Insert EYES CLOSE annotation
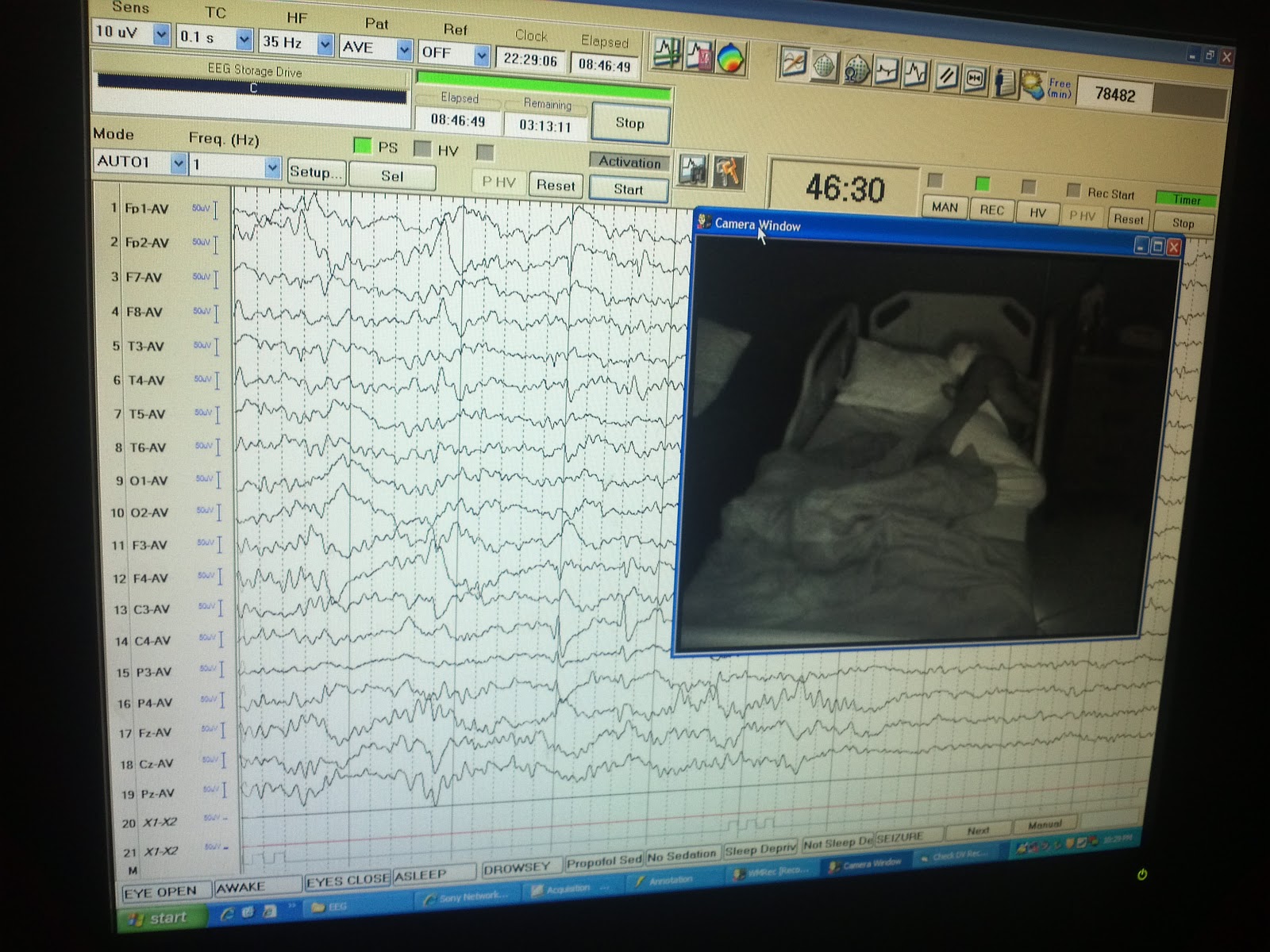Image resolution: width=1270 pixels, height=952 pixels. (348, 881)
